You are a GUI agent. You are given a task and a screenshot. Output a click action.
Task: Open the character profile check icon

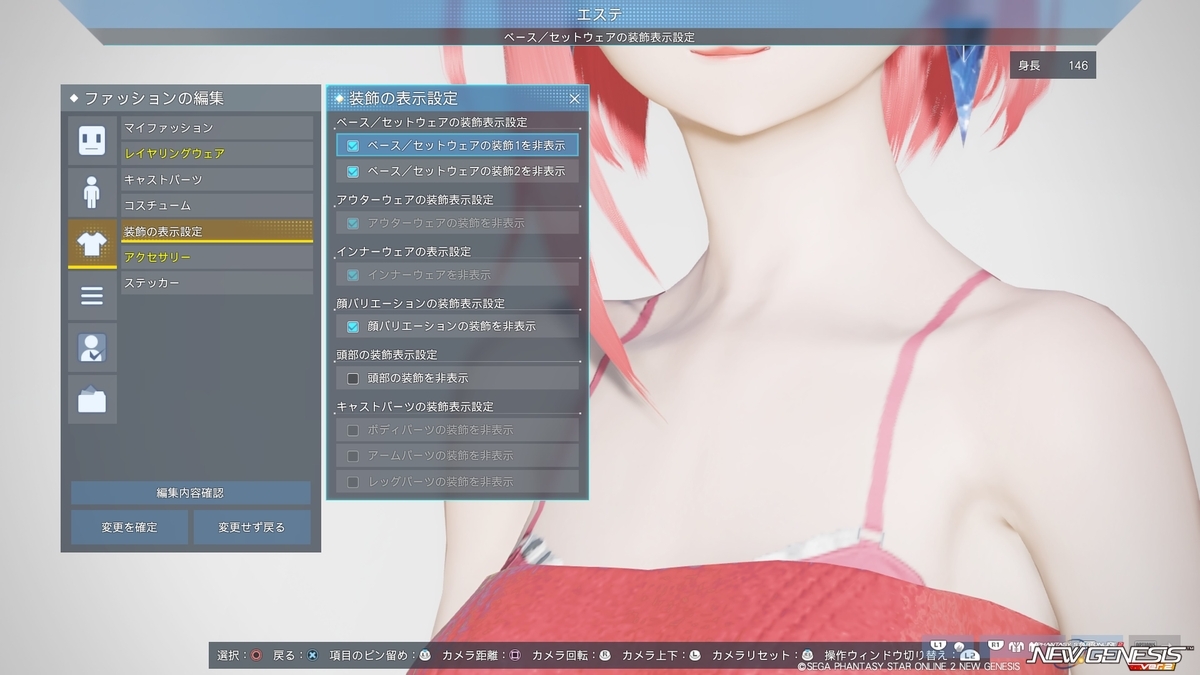(x=92, y=348)
